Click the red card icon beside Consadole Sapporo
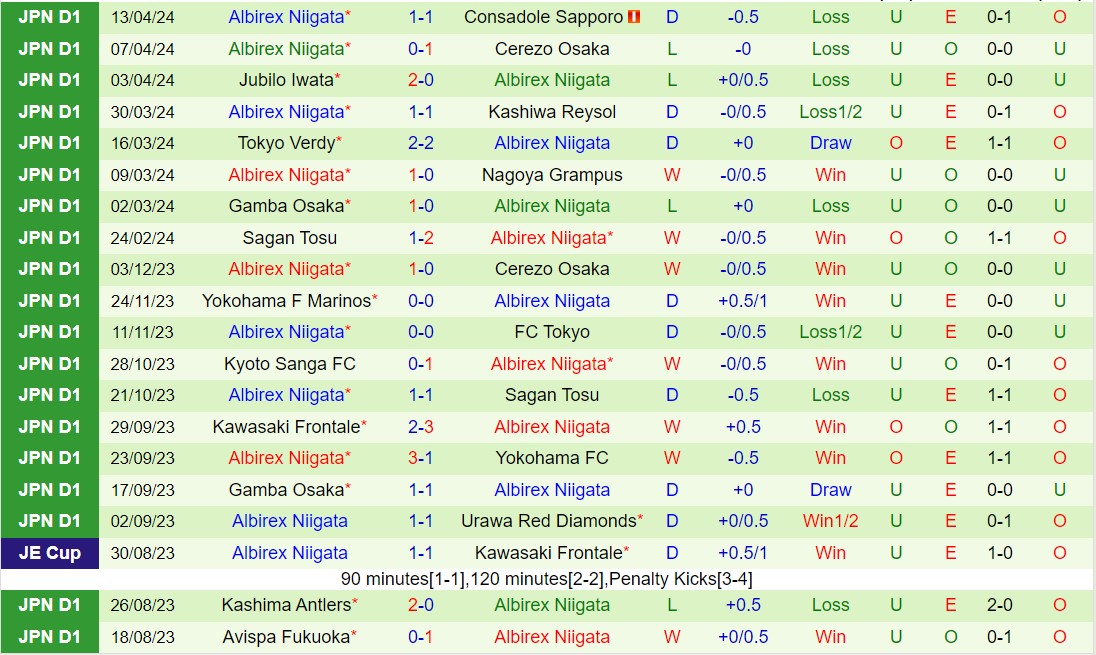This screenshot has height=655, width=1096. click(634, 17)
